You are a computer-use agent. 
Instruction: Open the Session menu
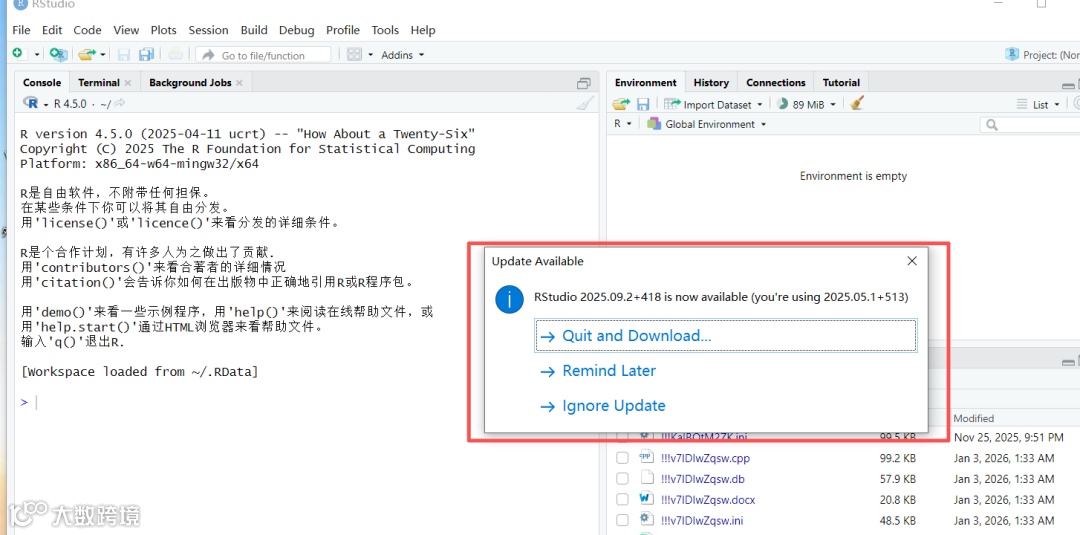[208, 30]
